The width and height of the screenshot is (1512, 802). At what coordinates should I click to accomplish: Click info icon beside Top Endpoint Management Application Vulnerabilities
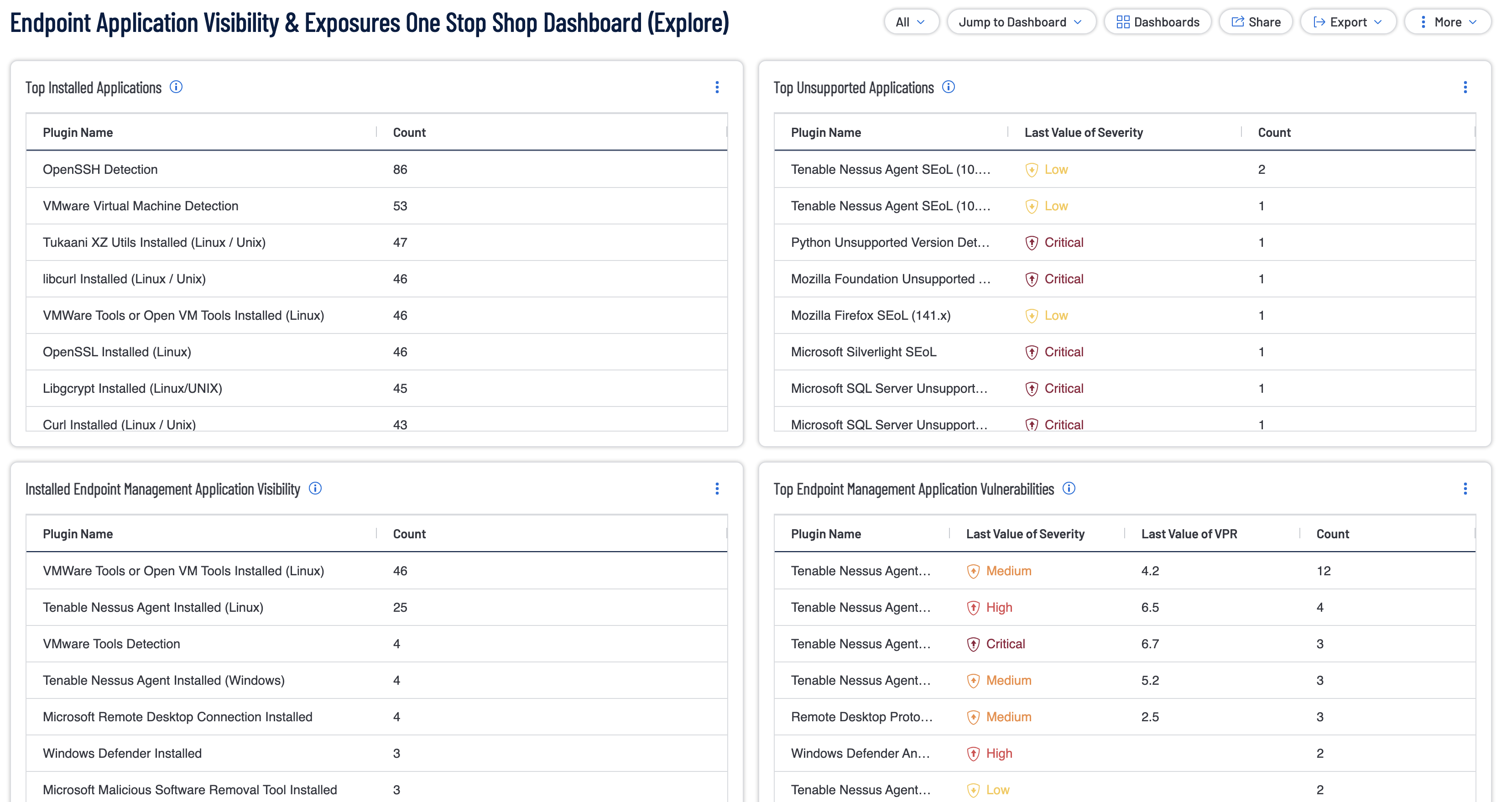click(x=1069, y=489)
